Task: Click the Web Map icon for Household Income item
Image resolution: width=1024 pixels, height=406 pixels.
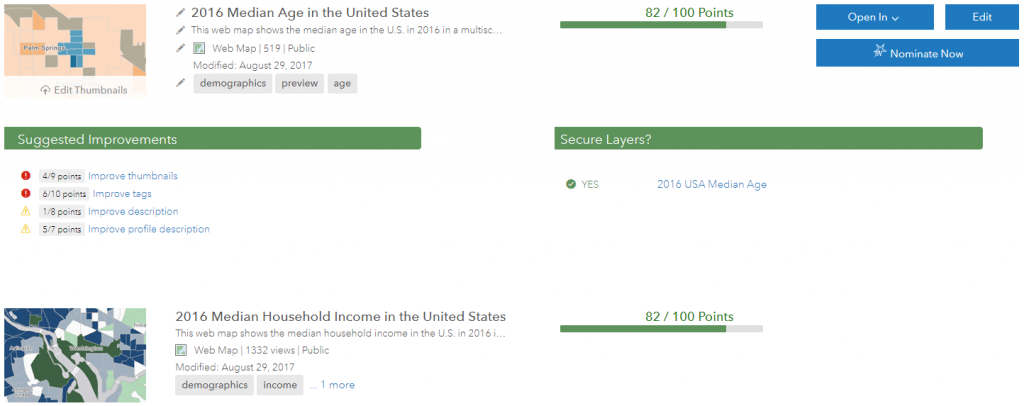Action: coord(181,351)
